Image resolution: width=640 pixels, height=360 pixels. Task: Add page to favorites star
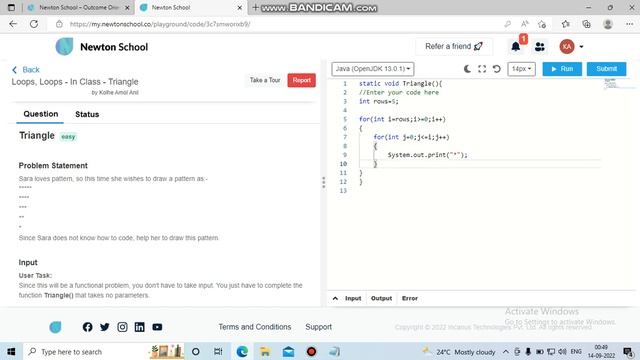pos(542,24)
